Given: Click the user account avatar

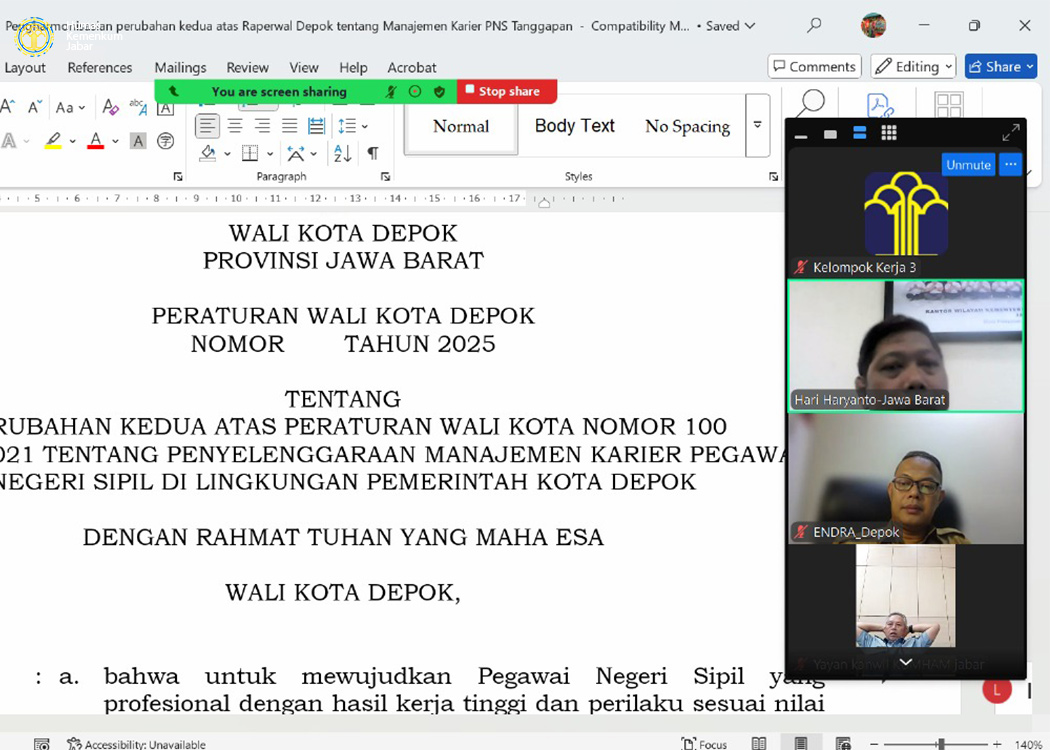Looking at the screenshot, I should point(873,25).
